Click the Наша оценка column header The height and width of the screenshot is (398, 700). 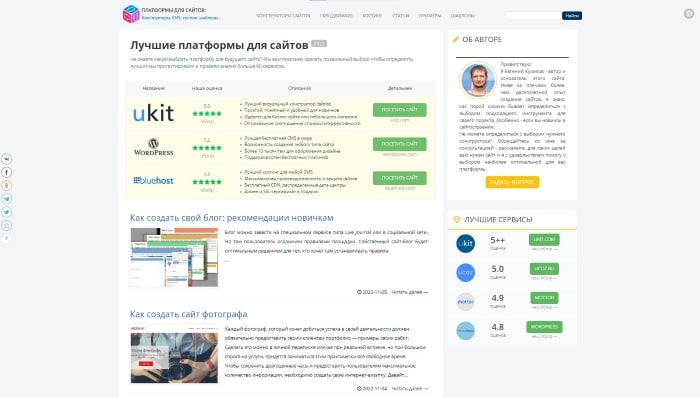[207, 88]
